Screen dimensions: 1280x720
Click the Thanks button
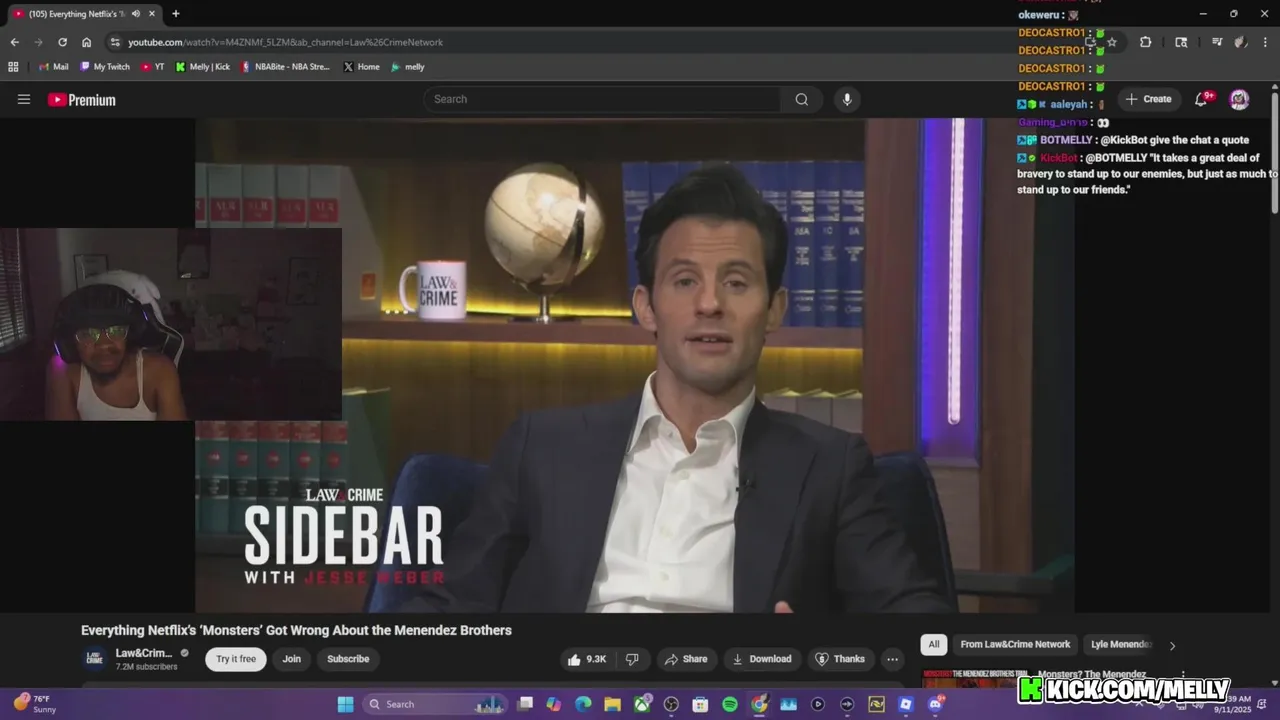[840, 659]
